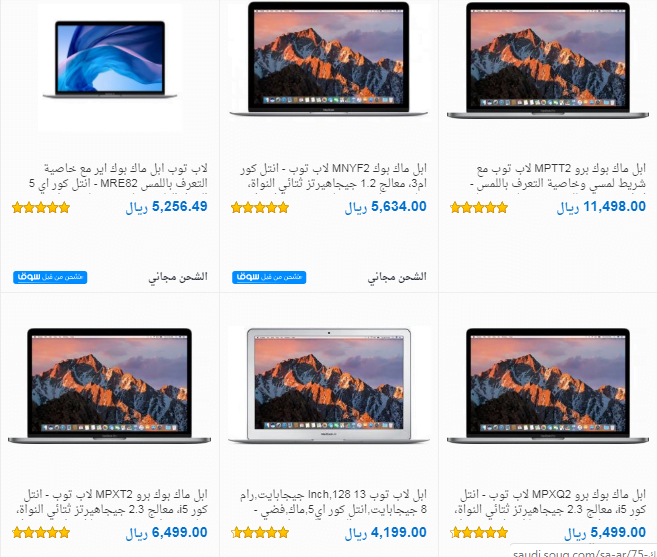Screen dimensions: 657x557
Task: Click star rating of the 4,199.00 laptop
Action: tap(260, 533)
